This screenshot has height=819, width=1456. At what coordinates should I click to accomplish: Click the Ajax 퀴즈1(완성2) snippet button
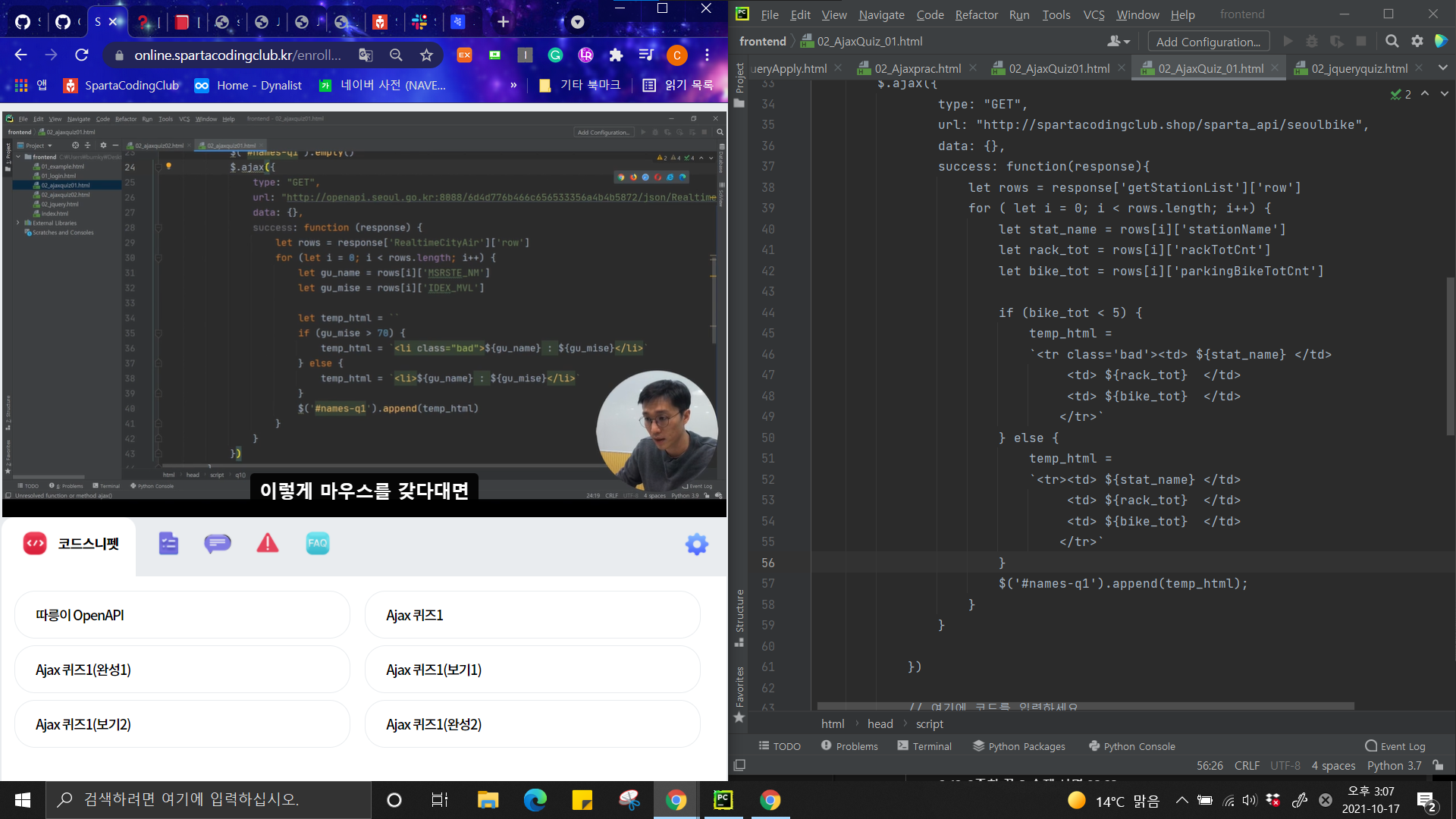(x=532, y=724)
